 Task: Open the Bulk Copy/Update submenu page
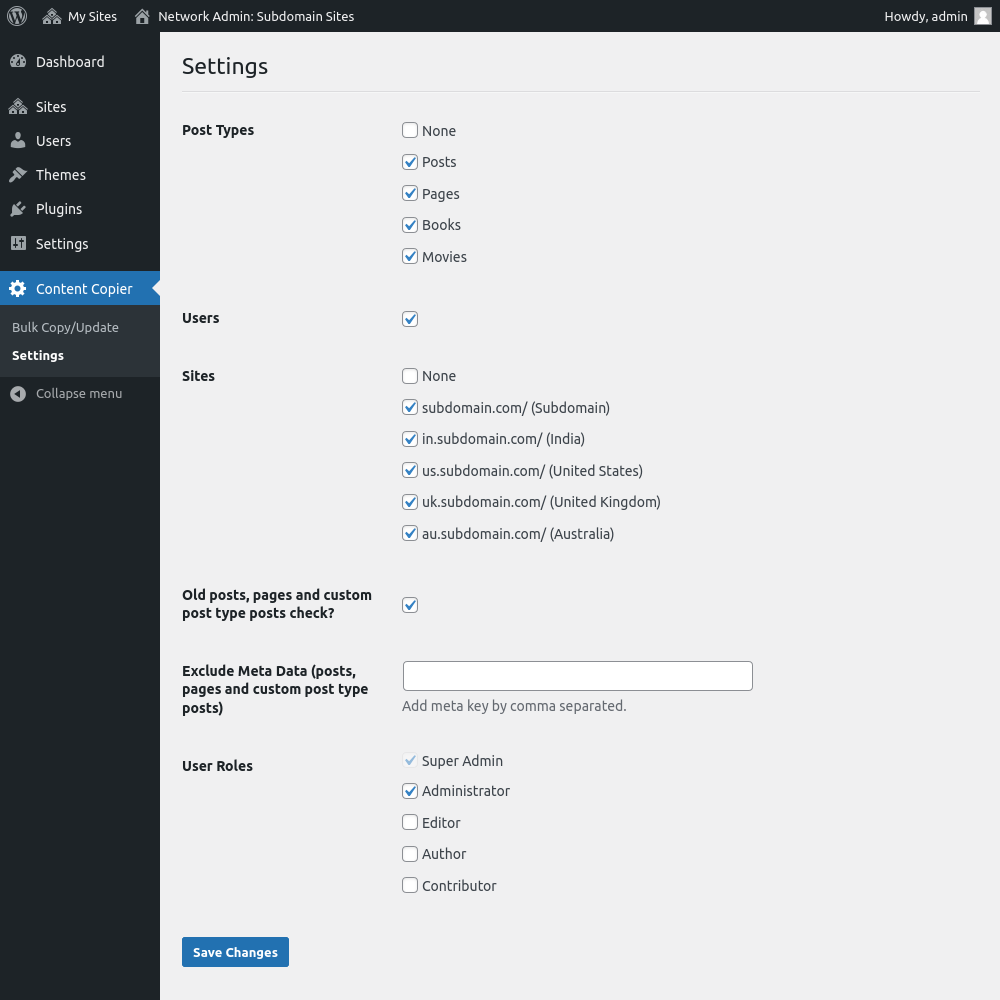point(65,327)
